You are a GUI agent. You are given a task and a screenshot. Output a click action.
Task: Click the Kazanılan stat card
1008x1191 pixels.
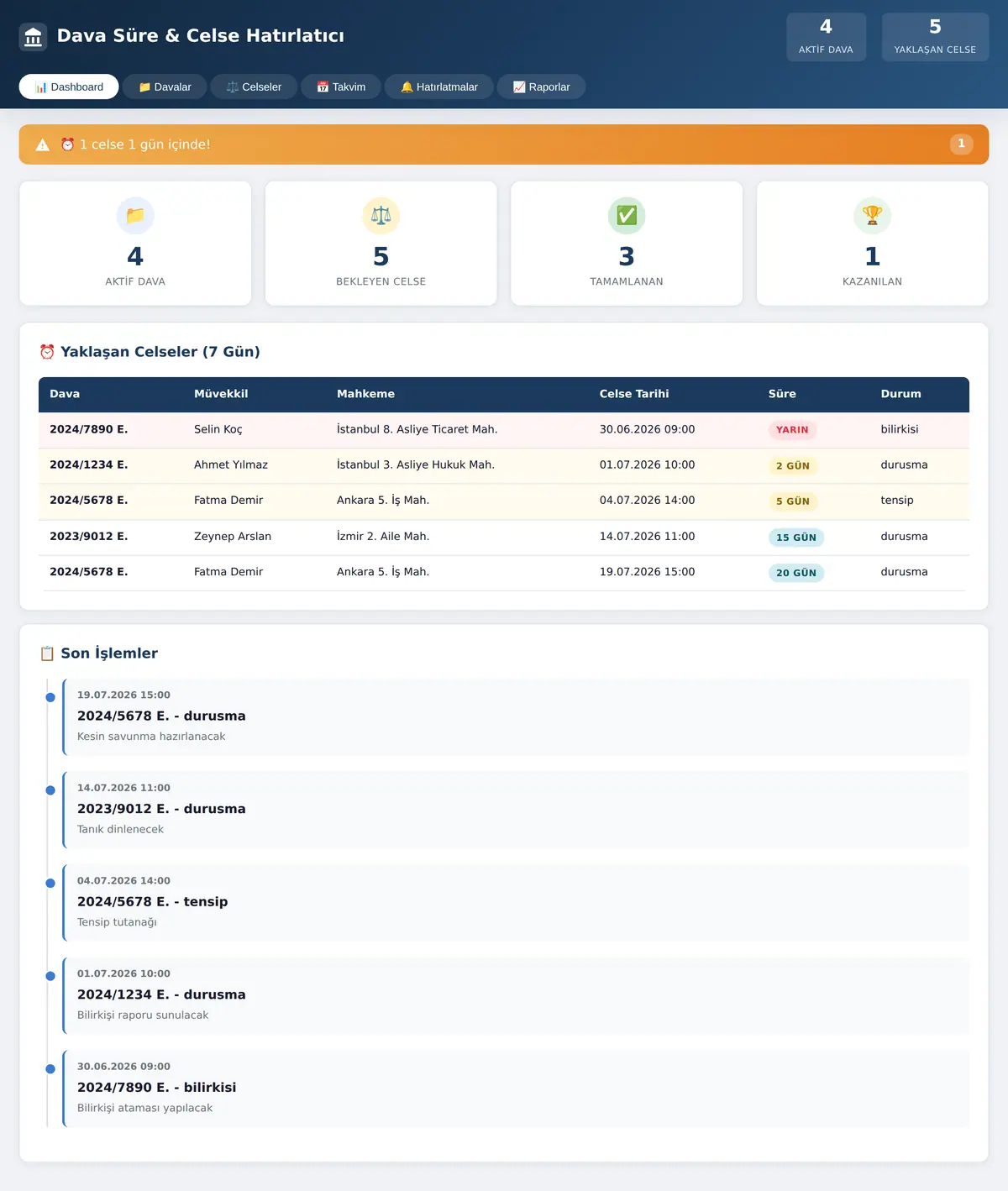pyautogui.click(x=873, y=244)
